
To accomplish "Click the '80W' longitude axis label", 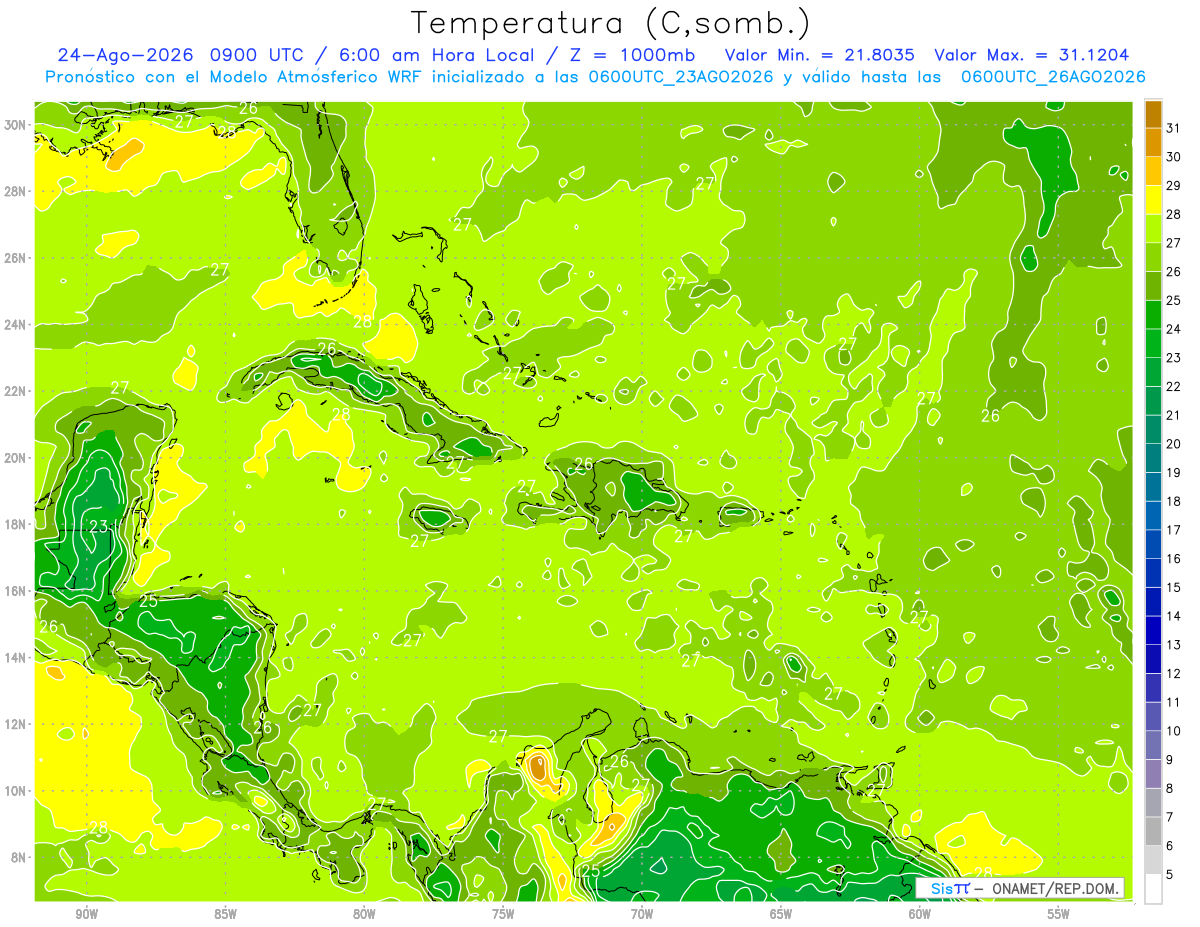I will coord(364,914).
